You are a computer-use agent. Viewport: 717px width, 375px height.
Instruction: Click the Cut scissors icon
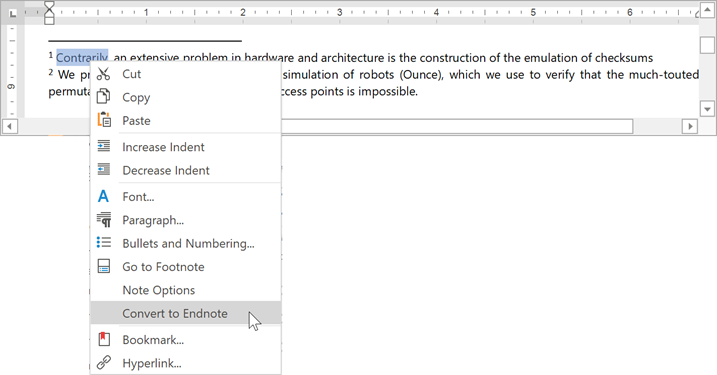(x=103, y=74)
